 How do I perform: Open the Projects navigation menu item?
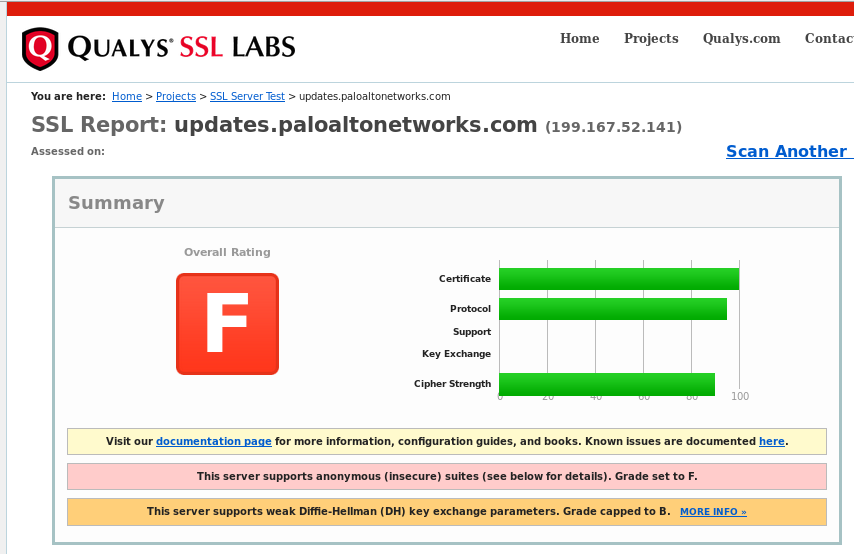click(651, 39)
